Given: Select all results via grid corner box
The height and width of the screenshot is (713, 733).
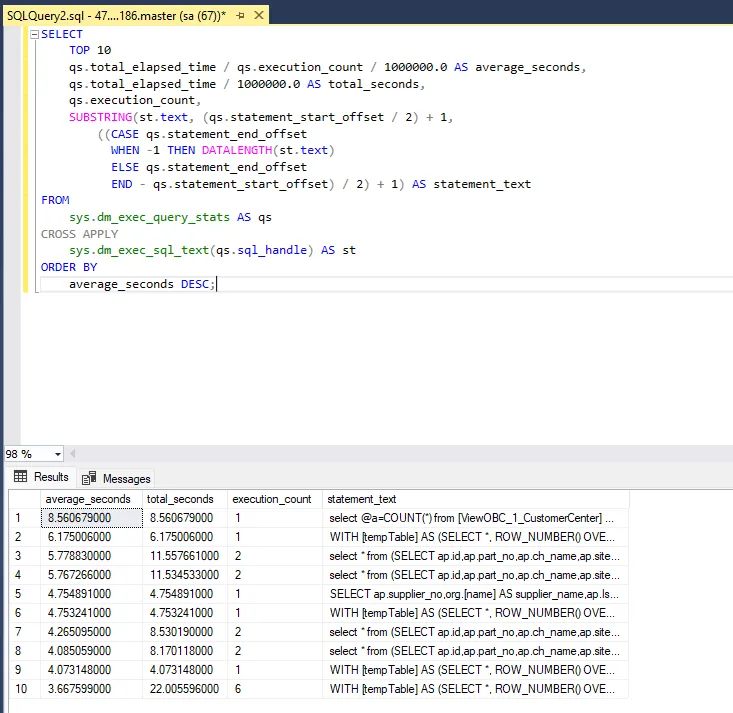Looking at the screenshot, I should click(24, 499).
